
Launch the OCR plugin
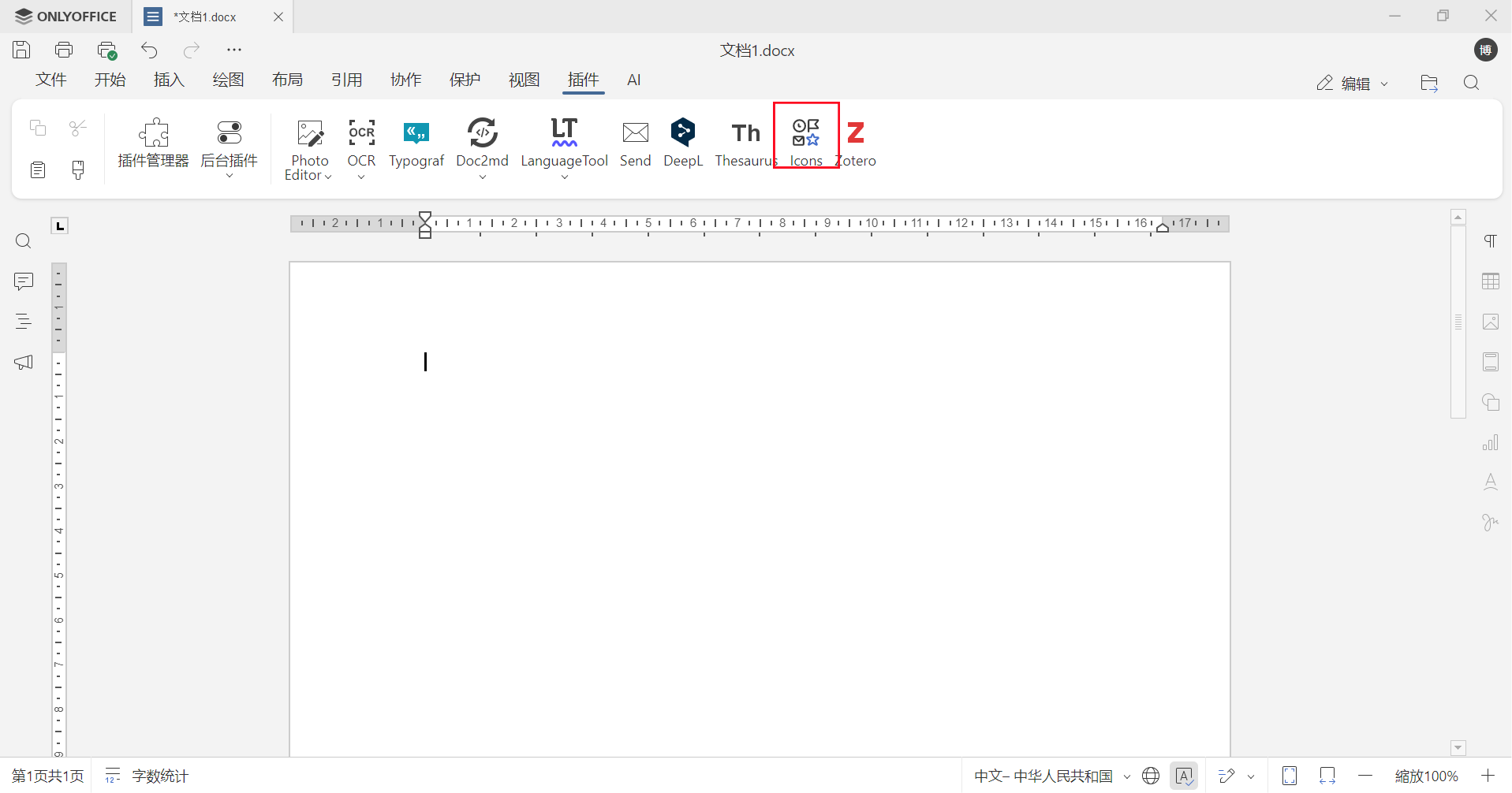pos(361,142)
